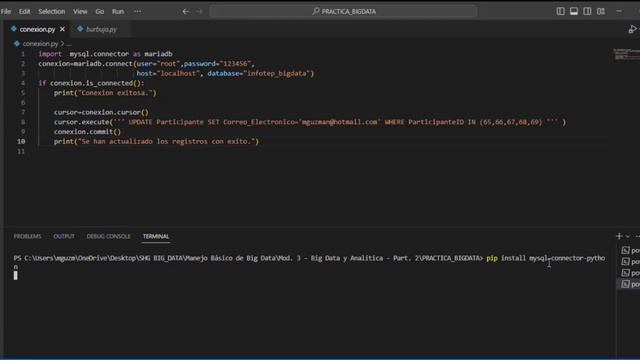Click the Go Forward arrow
The width and height of the screenshot is (640, 360).
coord(200,11)
